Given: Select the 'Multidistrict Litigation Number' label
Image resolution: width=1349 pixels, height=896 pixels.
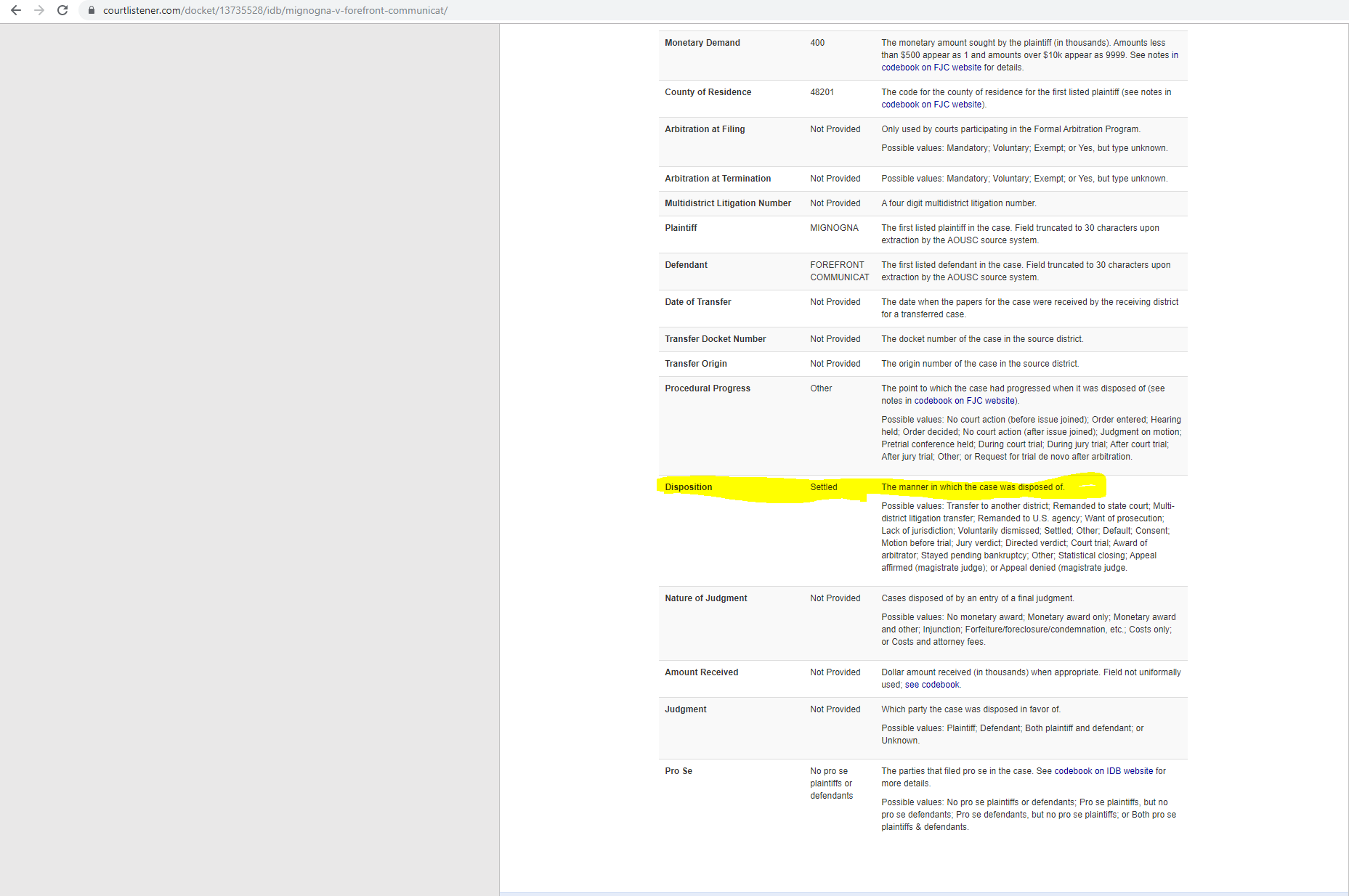Looking at the screenshot, I should pyautogui.click(x=728, y=203).
